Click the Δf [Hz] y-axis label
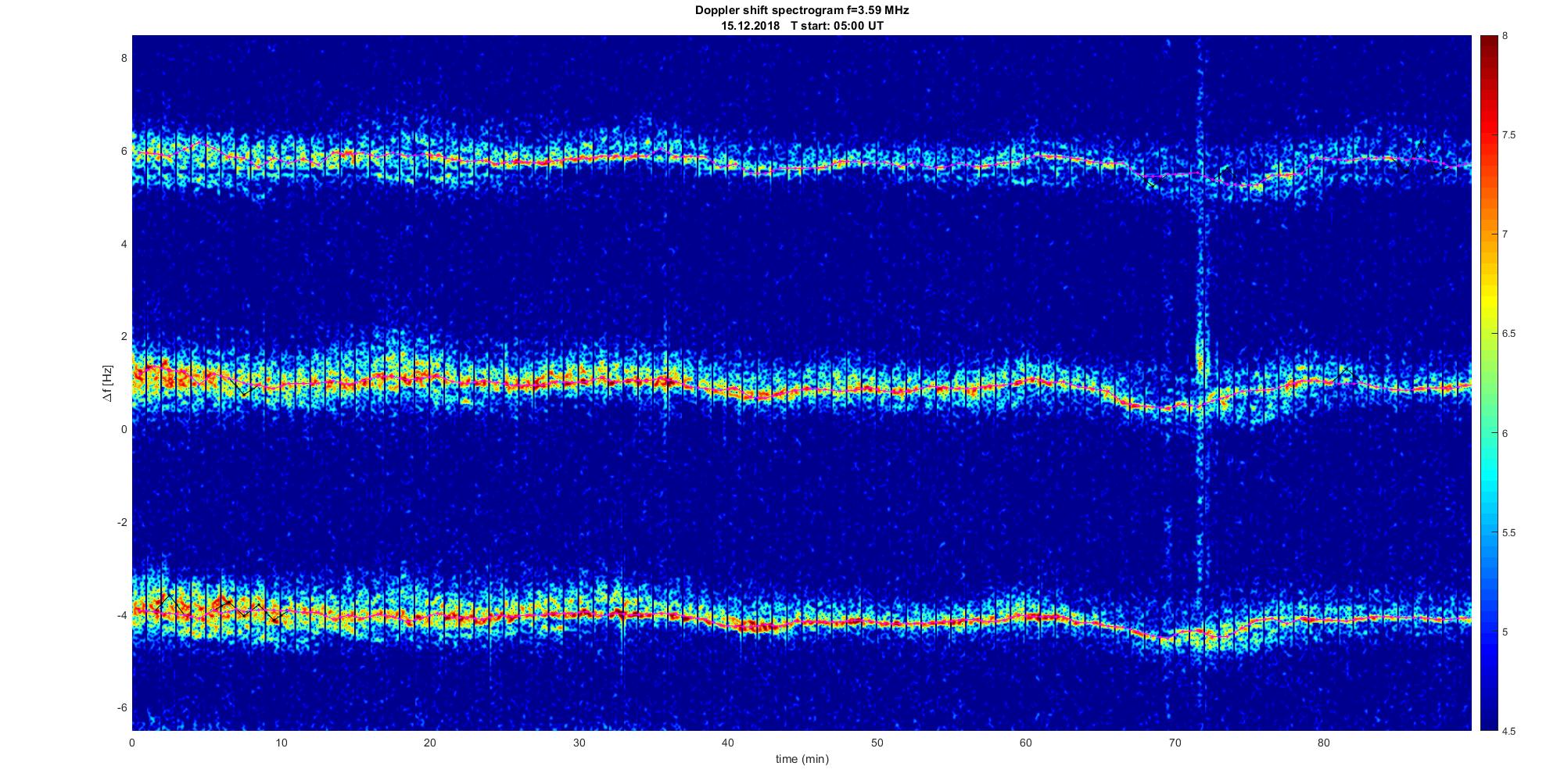The image size is (1564, 784). [107, 383]
